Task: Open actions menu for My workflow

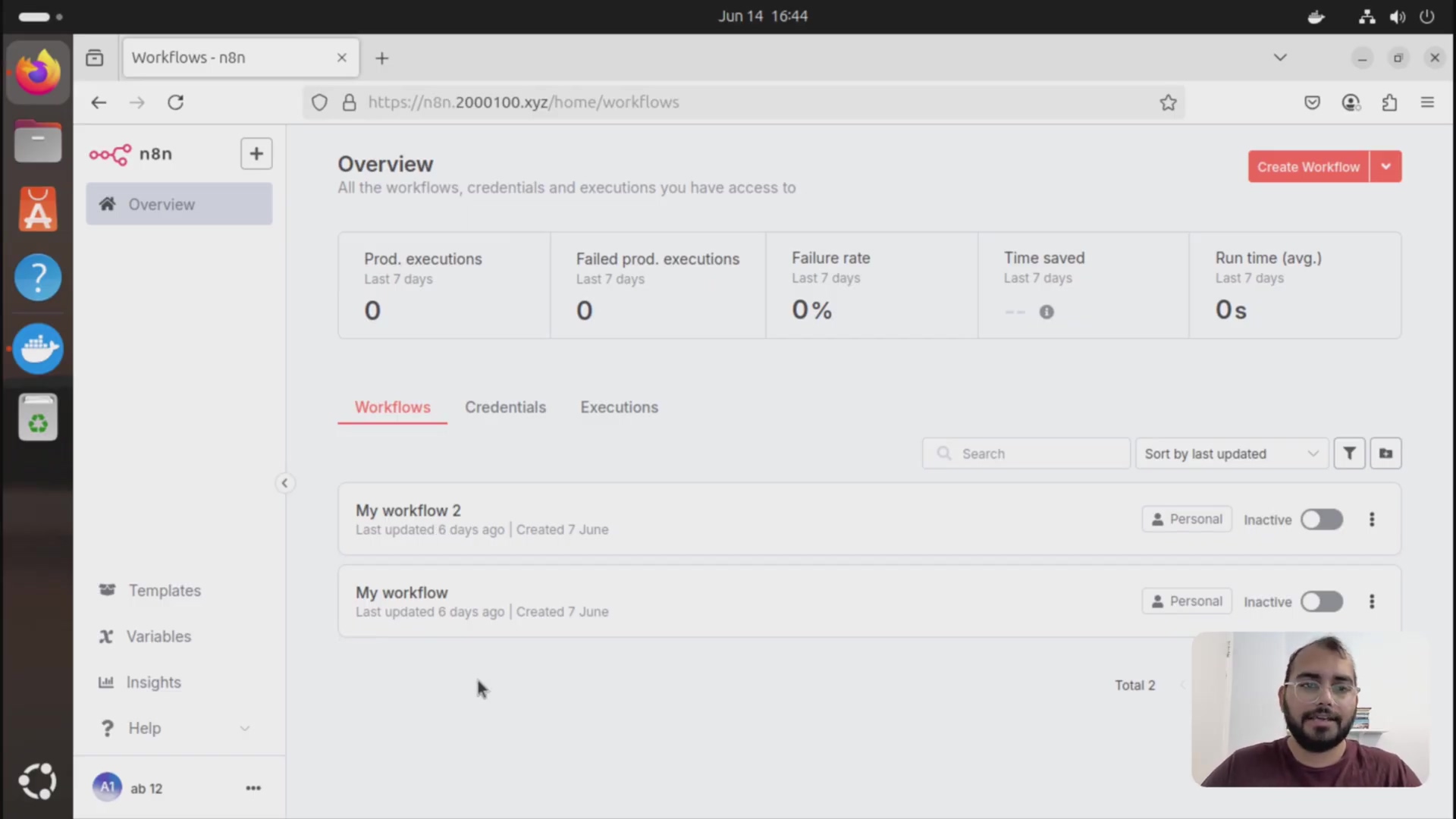Action: coord(1371,601)
